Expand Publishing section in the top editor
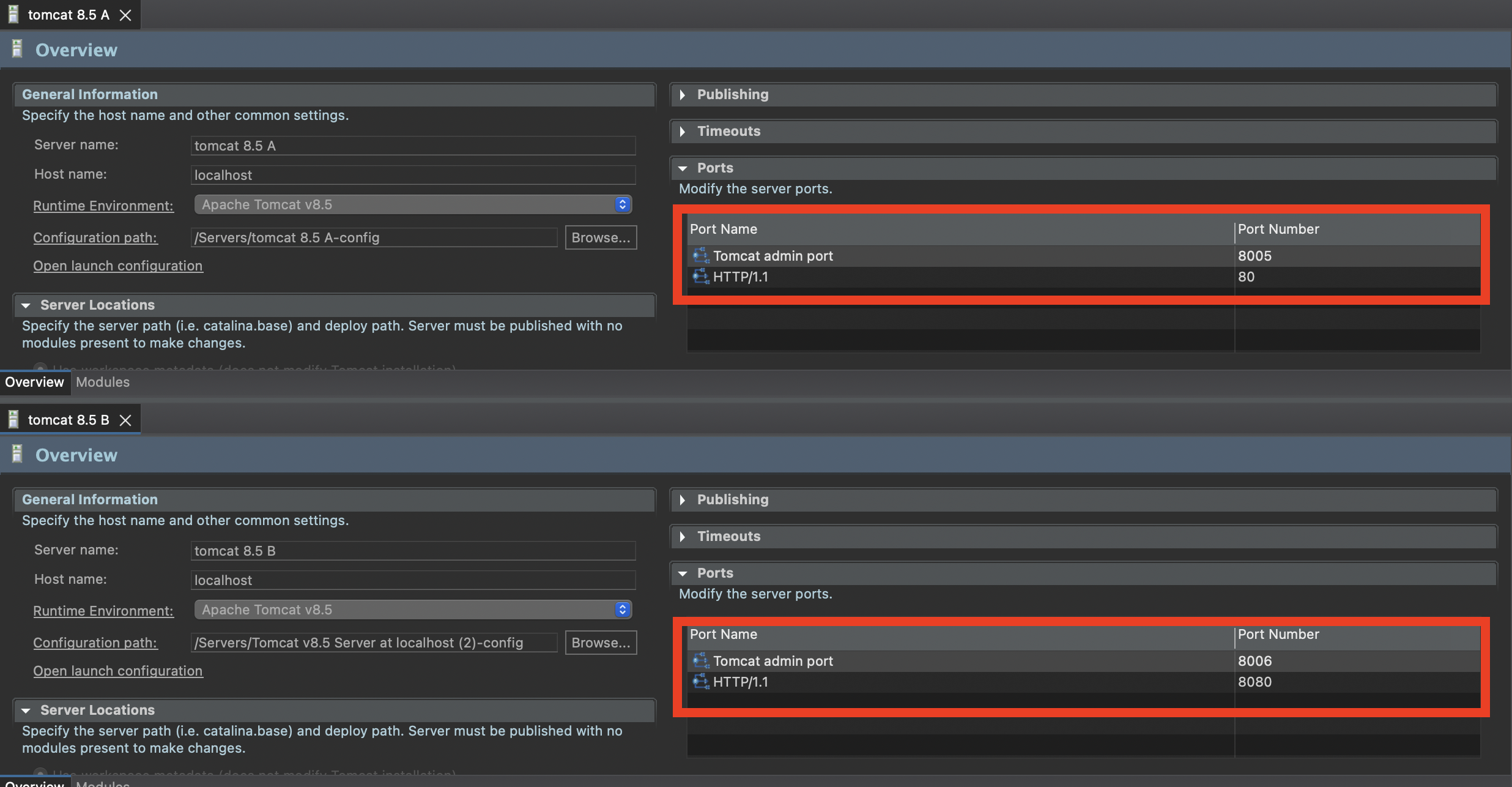This screenshot has height=787, width=1512. pos(683,95)
